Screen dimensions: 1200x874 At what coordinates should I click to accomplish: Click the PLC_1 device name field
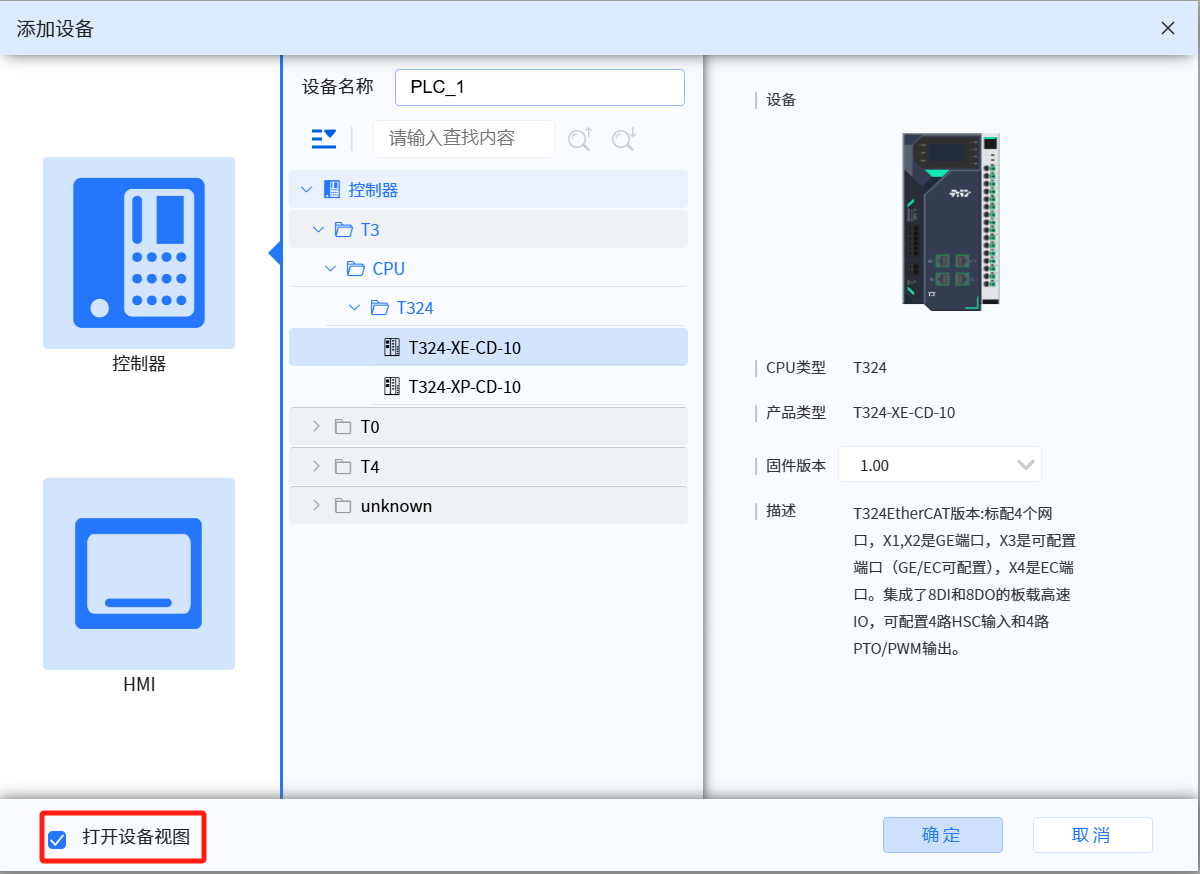[x=539, y=88]
